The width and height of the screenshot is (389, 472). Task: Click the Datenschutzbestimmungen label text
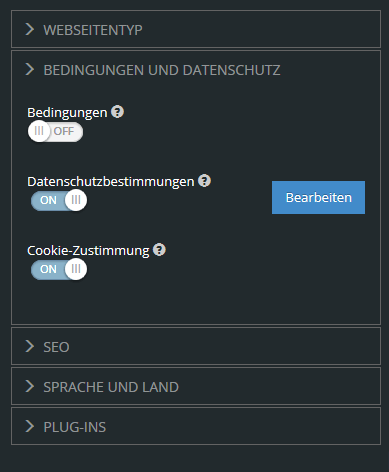tap(111, 182)
